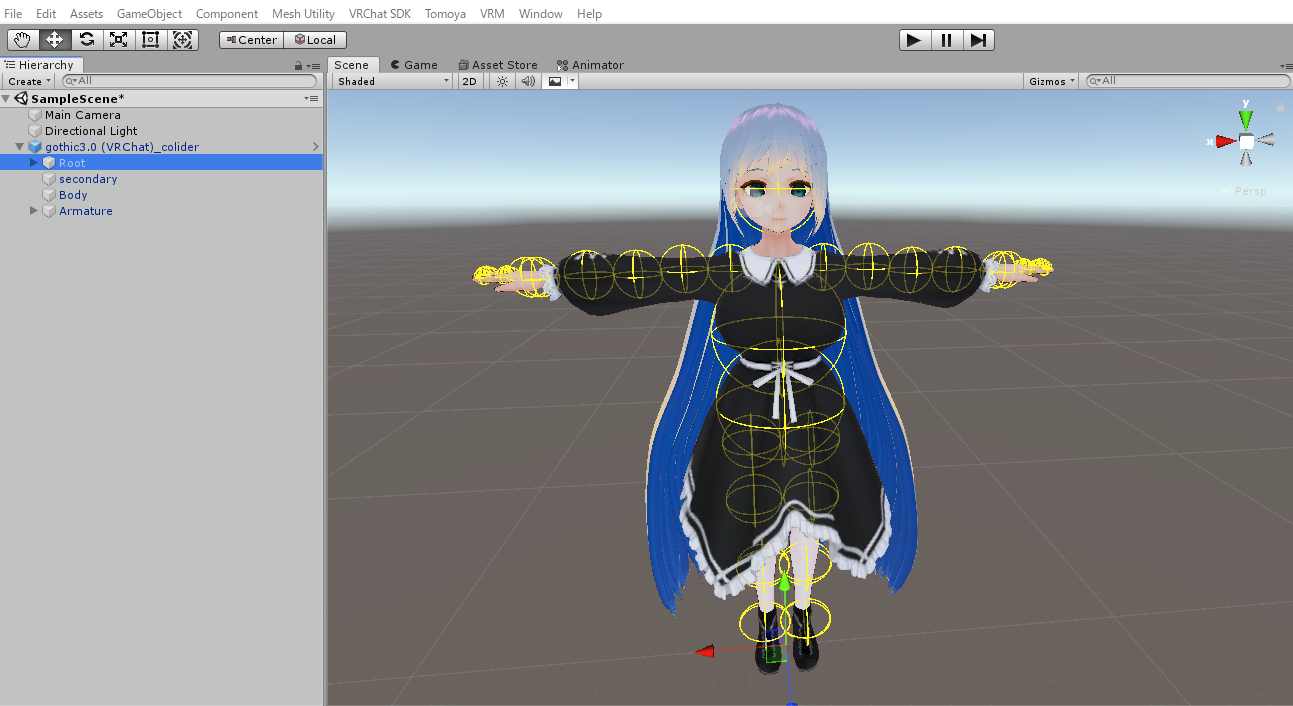The height and width of the screenshot is (706, 1293).
Task: Collapse the SampleScene foldout arrow
Action: 7,98
